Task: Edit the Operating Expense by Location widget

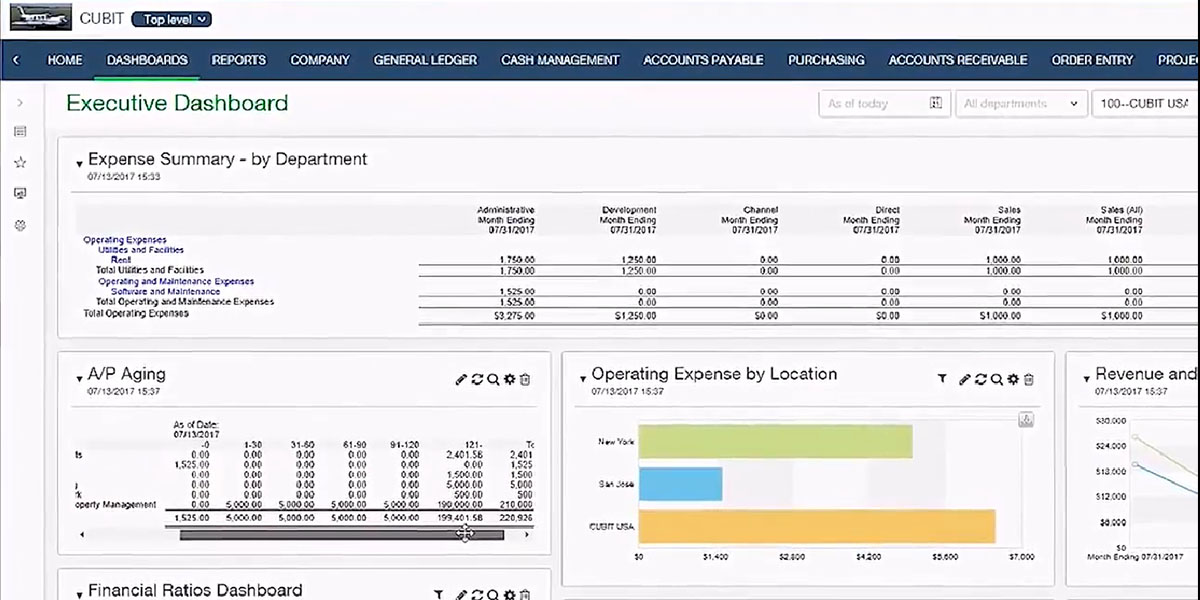Action: coord(966,380)
